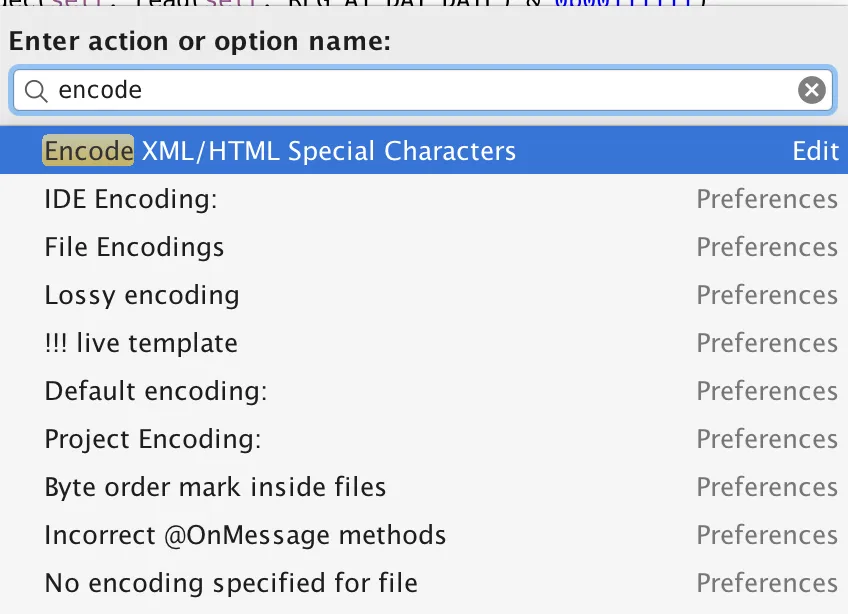Pick the '!!! live template' entry

coord(141,343)
